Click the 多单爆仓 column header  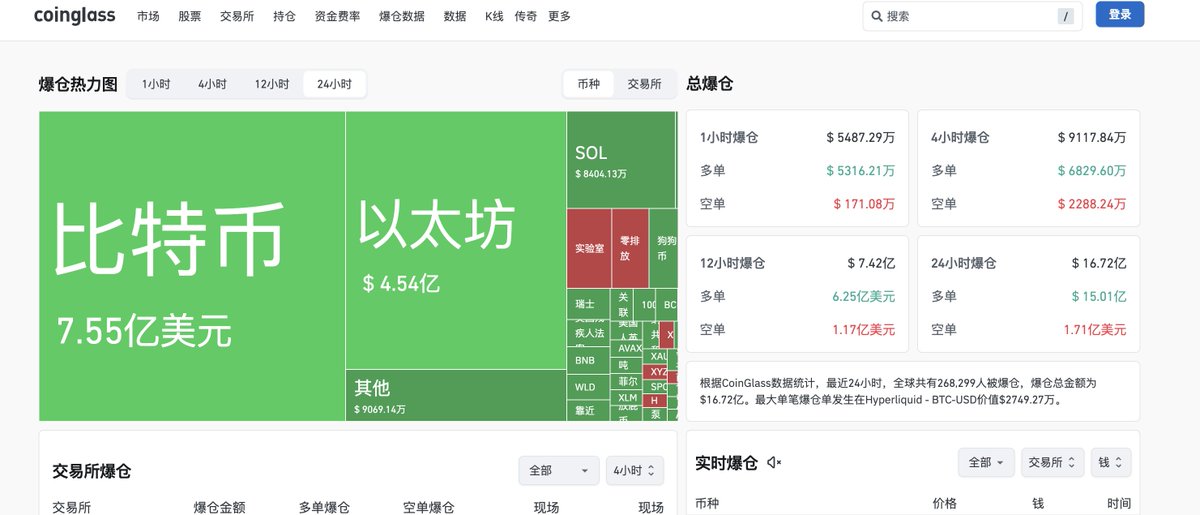click(x=324, y=507)
